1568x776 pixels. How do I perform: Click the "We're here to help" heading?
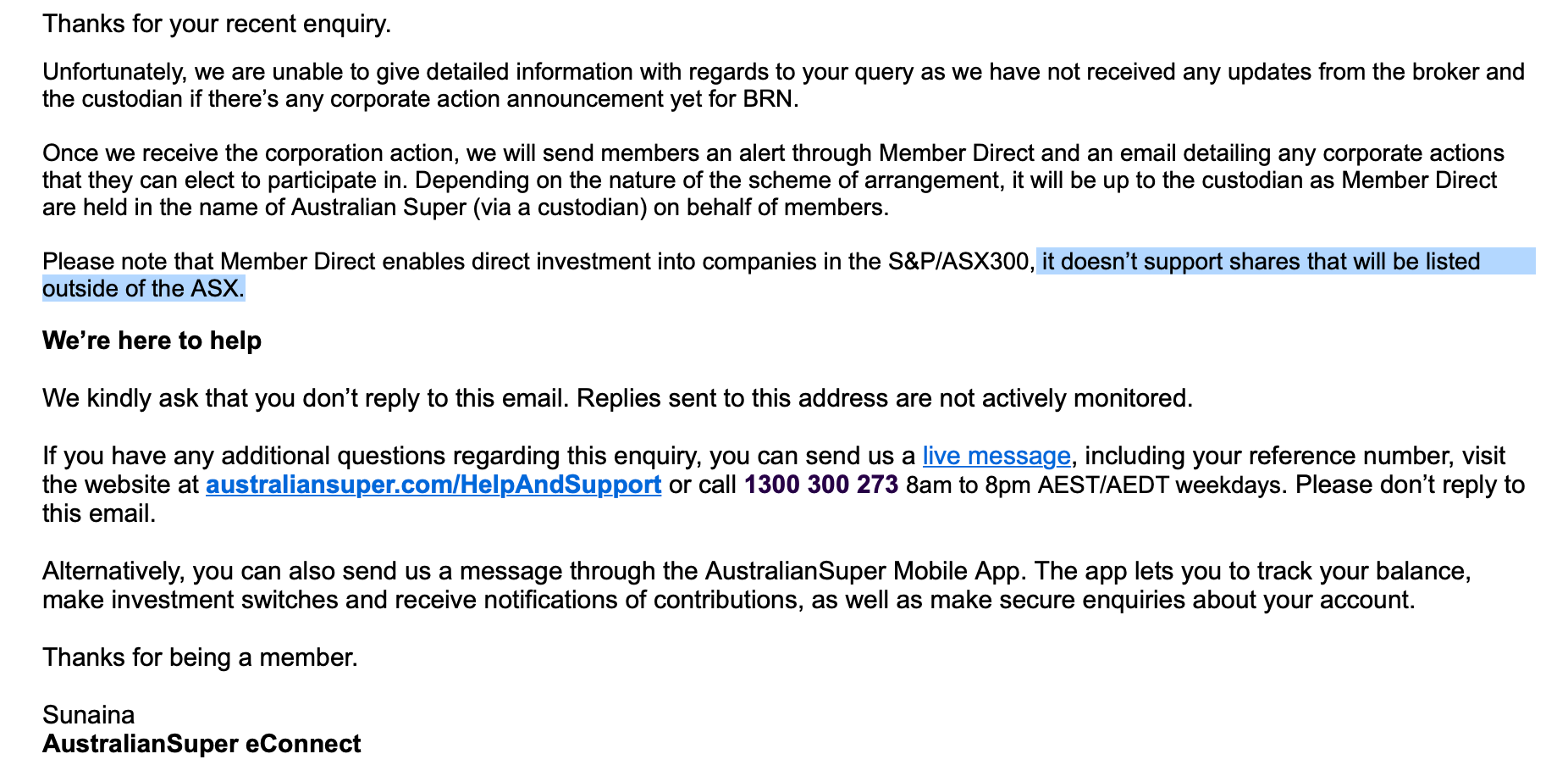coord(152,341)
